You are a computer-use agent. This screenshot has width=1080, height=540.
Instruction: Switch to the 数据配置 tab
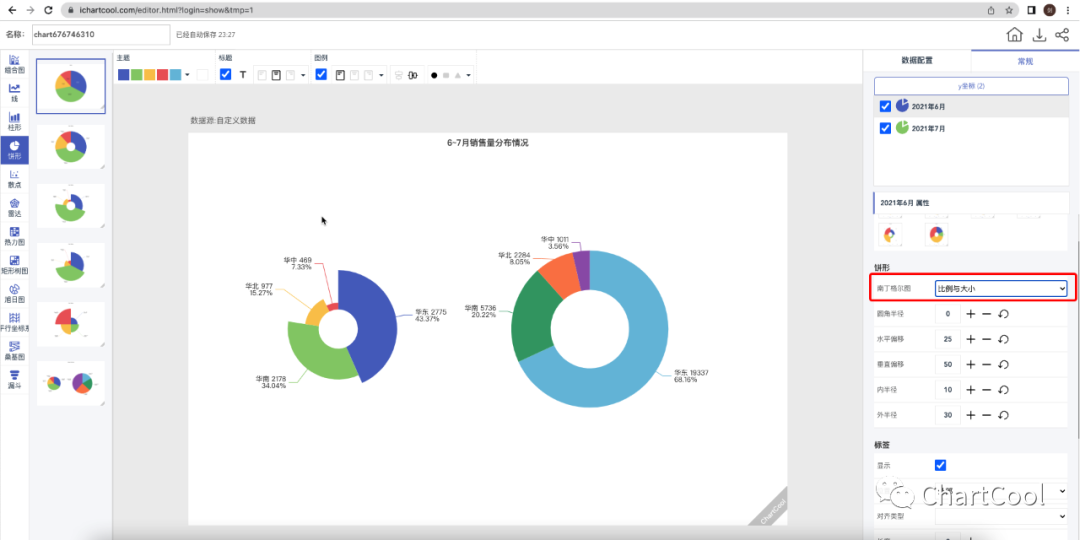pos(917,61)
